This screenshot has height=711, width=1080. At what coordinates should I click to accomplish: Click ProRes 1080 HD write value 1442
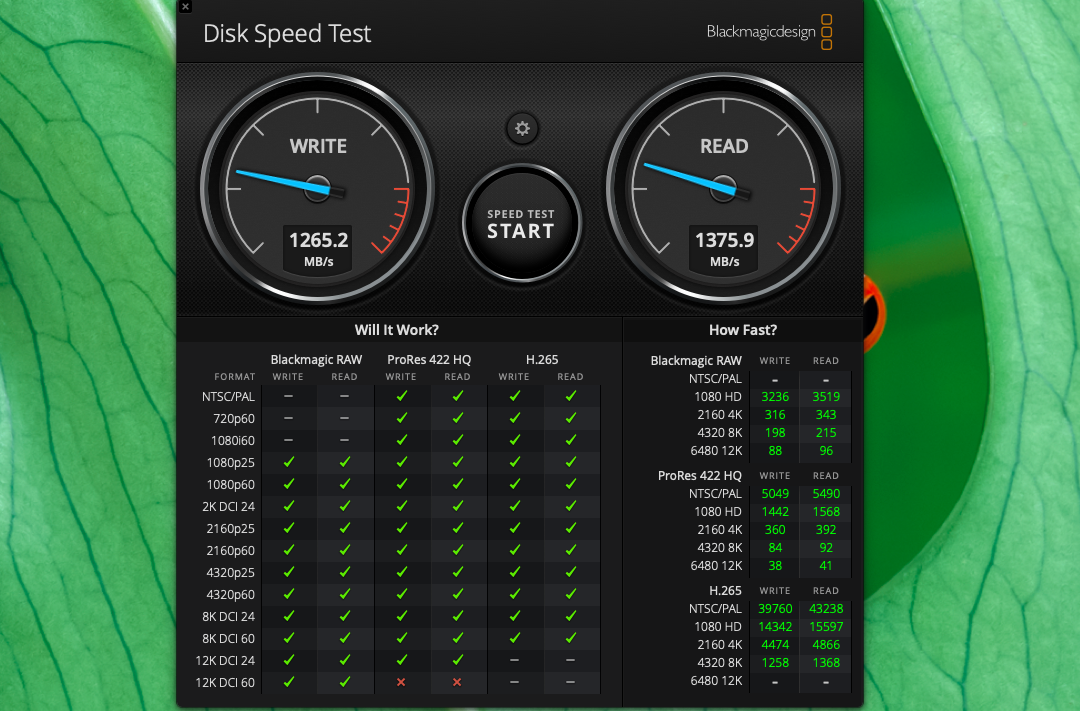click(x=775, y=512)
